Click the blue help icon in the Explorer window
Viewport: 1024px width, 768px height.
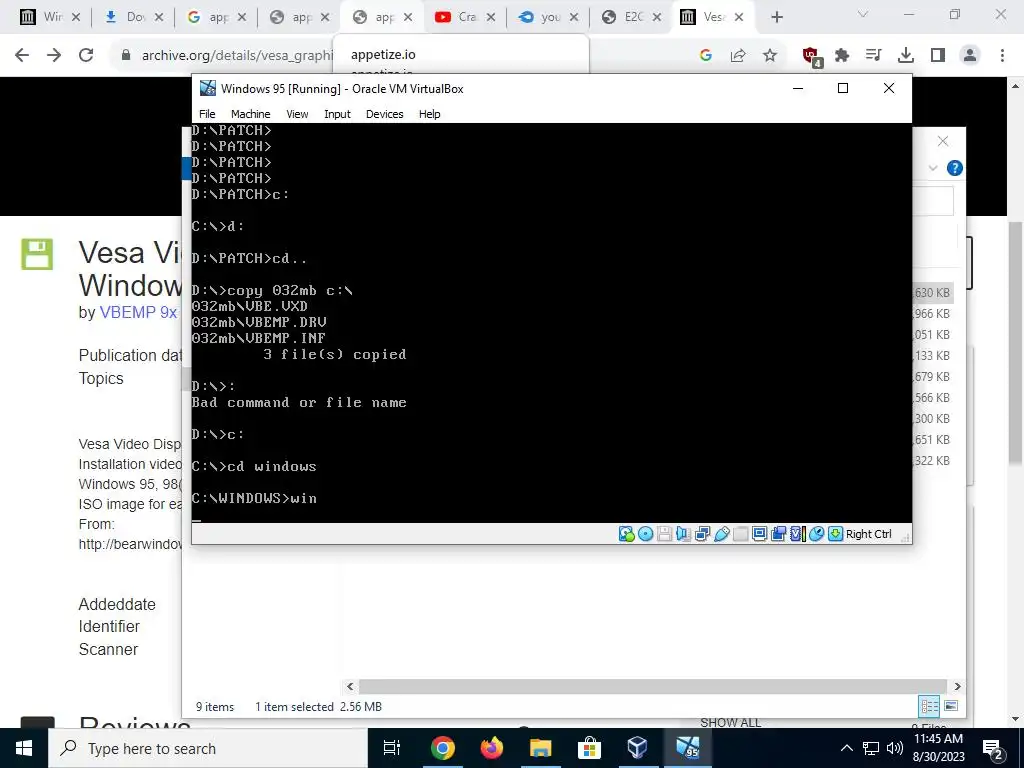click(954, 168)
